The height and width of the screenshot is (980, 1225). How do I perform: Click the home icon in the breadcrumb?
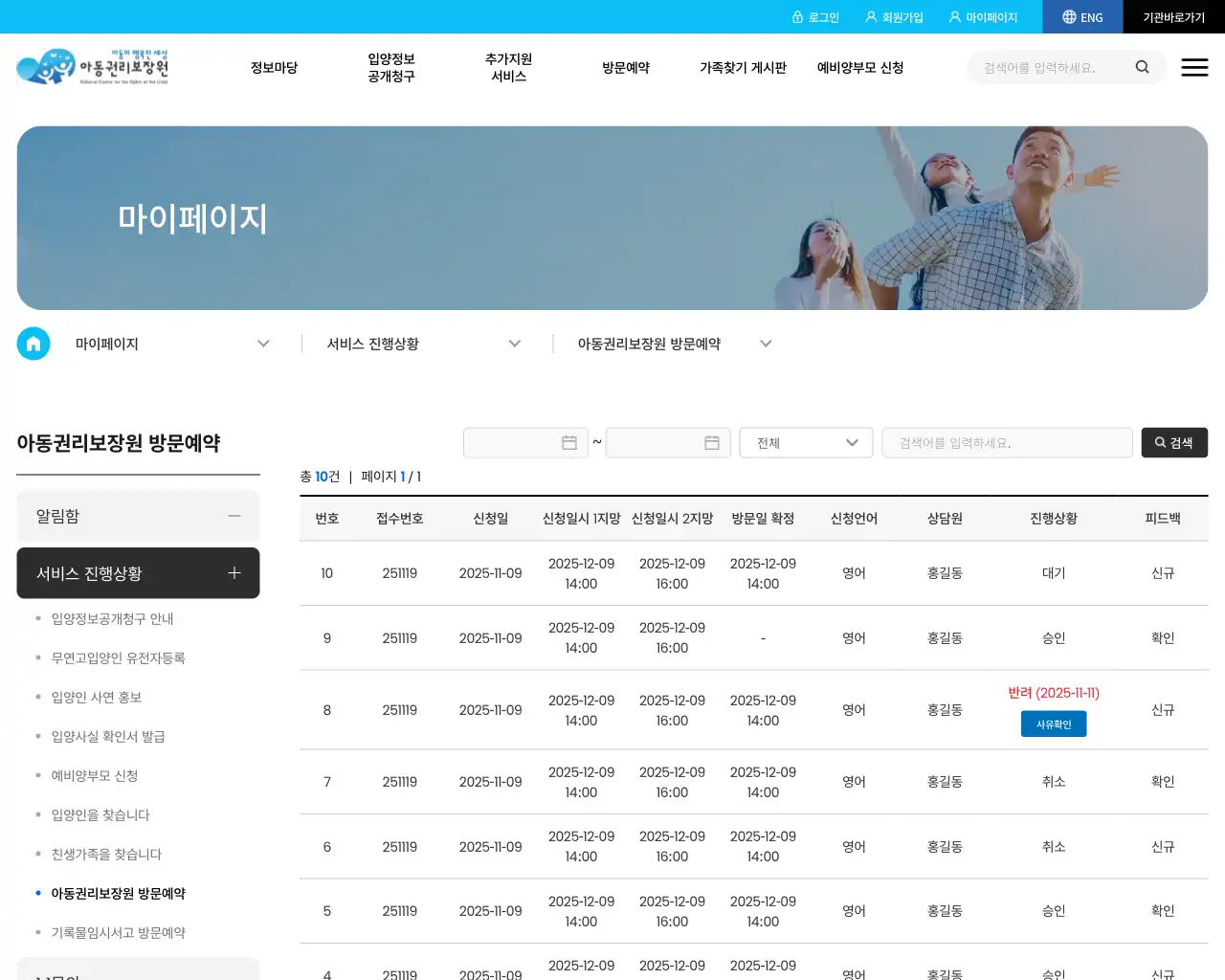(33, 343)
